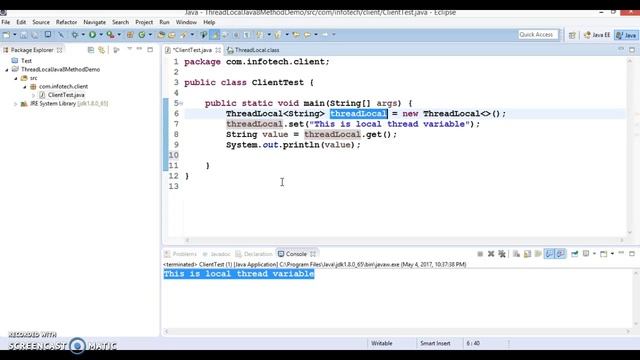Switch to the Java EE perspective
Viewport: 640px width, 360px height.
click(x=597, y=35)
